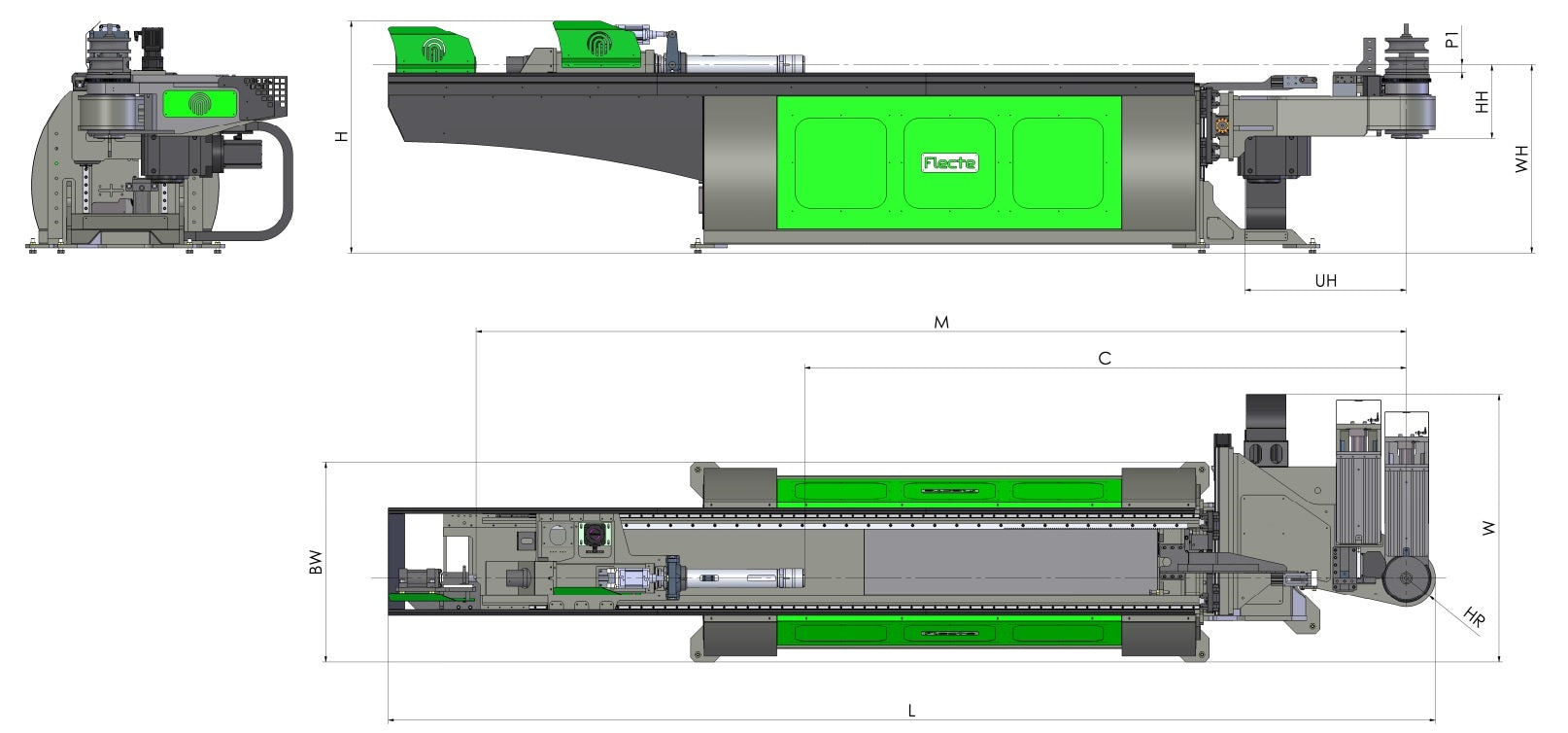The height and width of the screenshot is (733, 1568).
Task: Select the black motor in top view
Action: (1265, 428)
